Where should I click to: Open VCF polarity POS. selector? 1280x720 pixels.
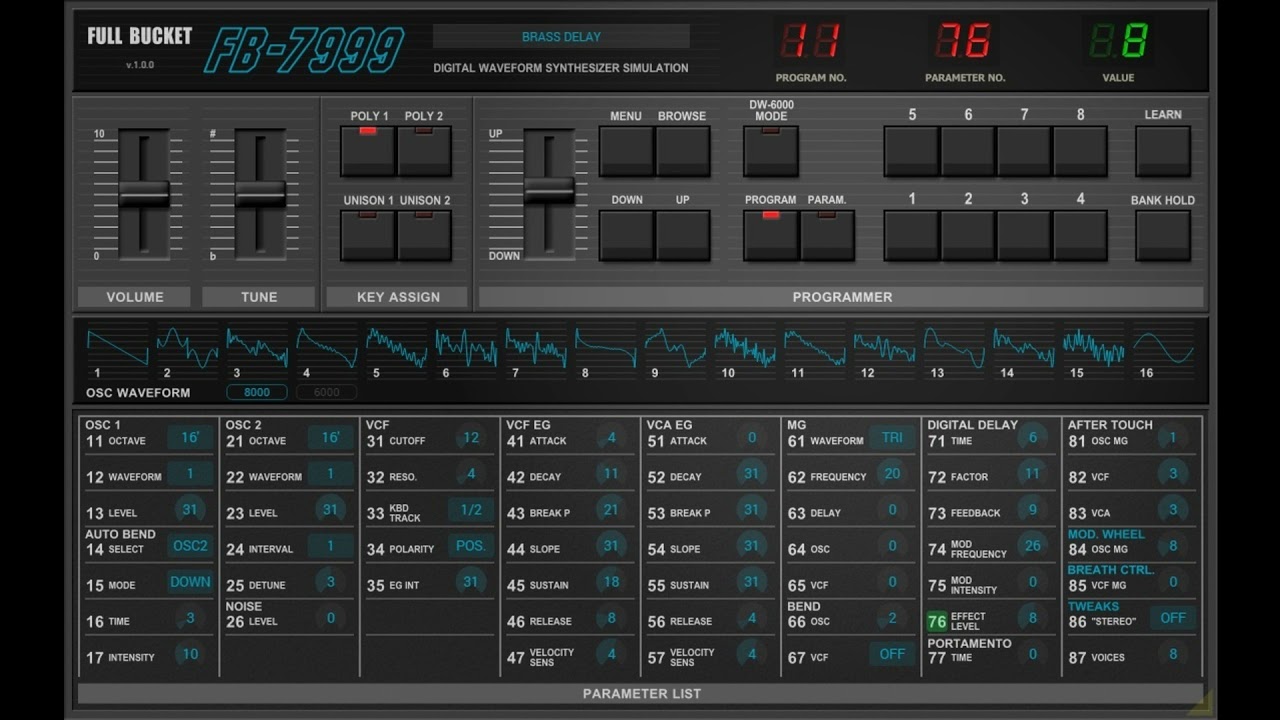[471, 546]
